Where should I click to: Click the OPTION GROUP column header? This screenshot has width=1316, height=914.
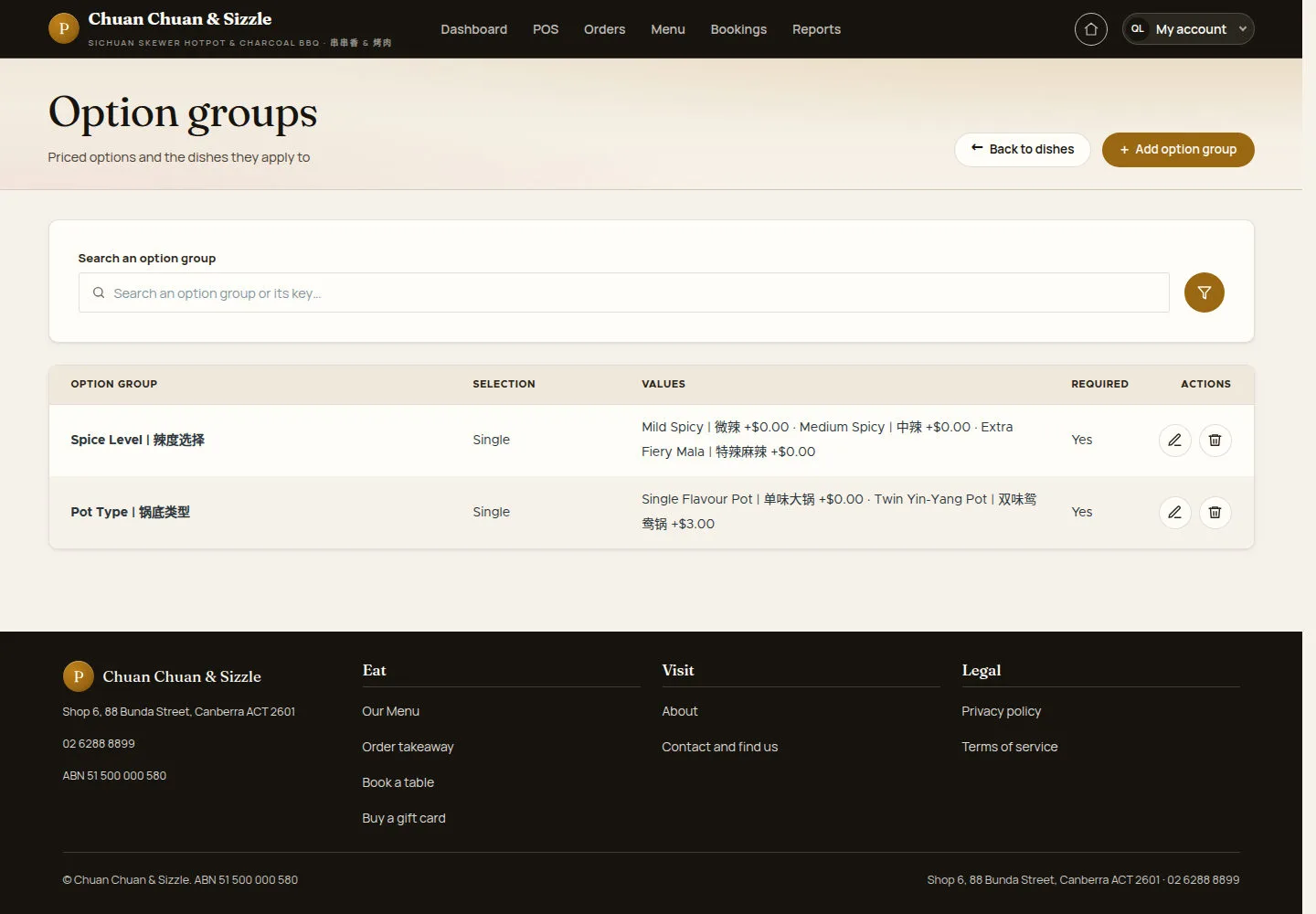pos(114,384)
